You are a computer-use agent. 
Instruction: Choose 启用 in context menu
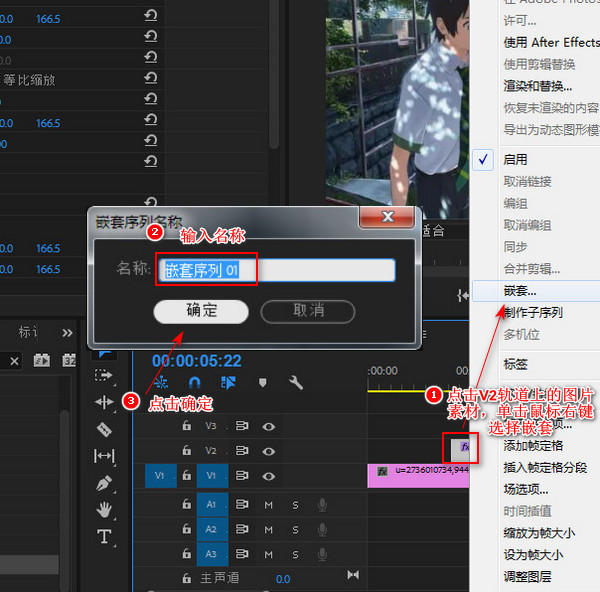[x=515, y=159]
